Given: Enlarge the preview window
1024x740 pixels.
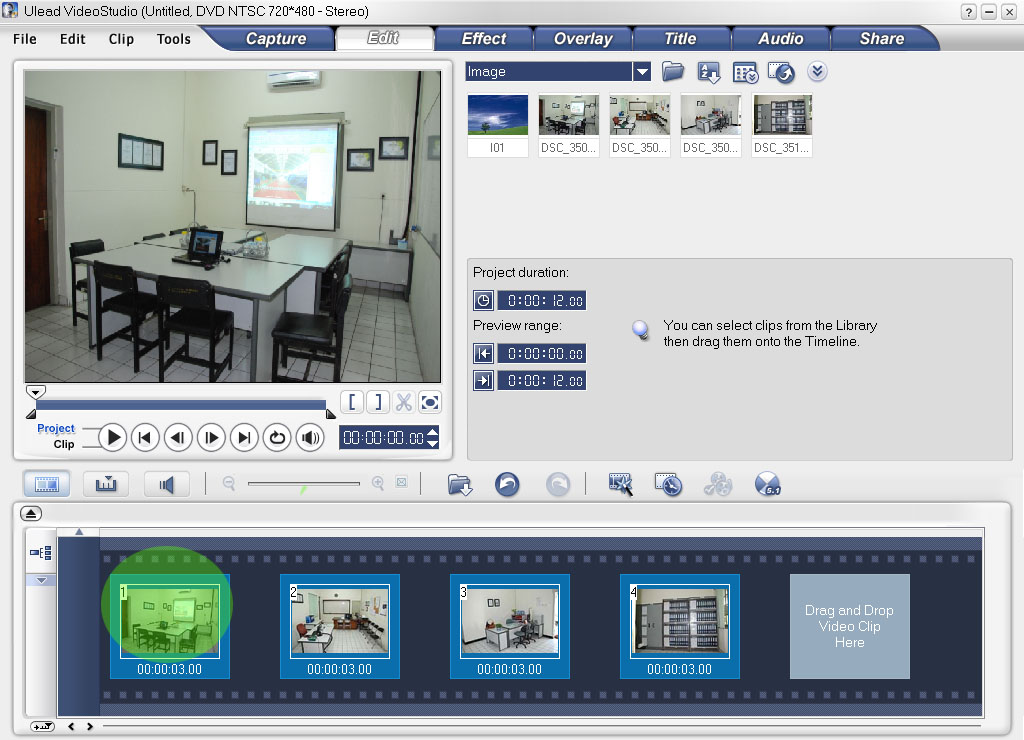Looking at the screenshot, I should tap(429, 401).
